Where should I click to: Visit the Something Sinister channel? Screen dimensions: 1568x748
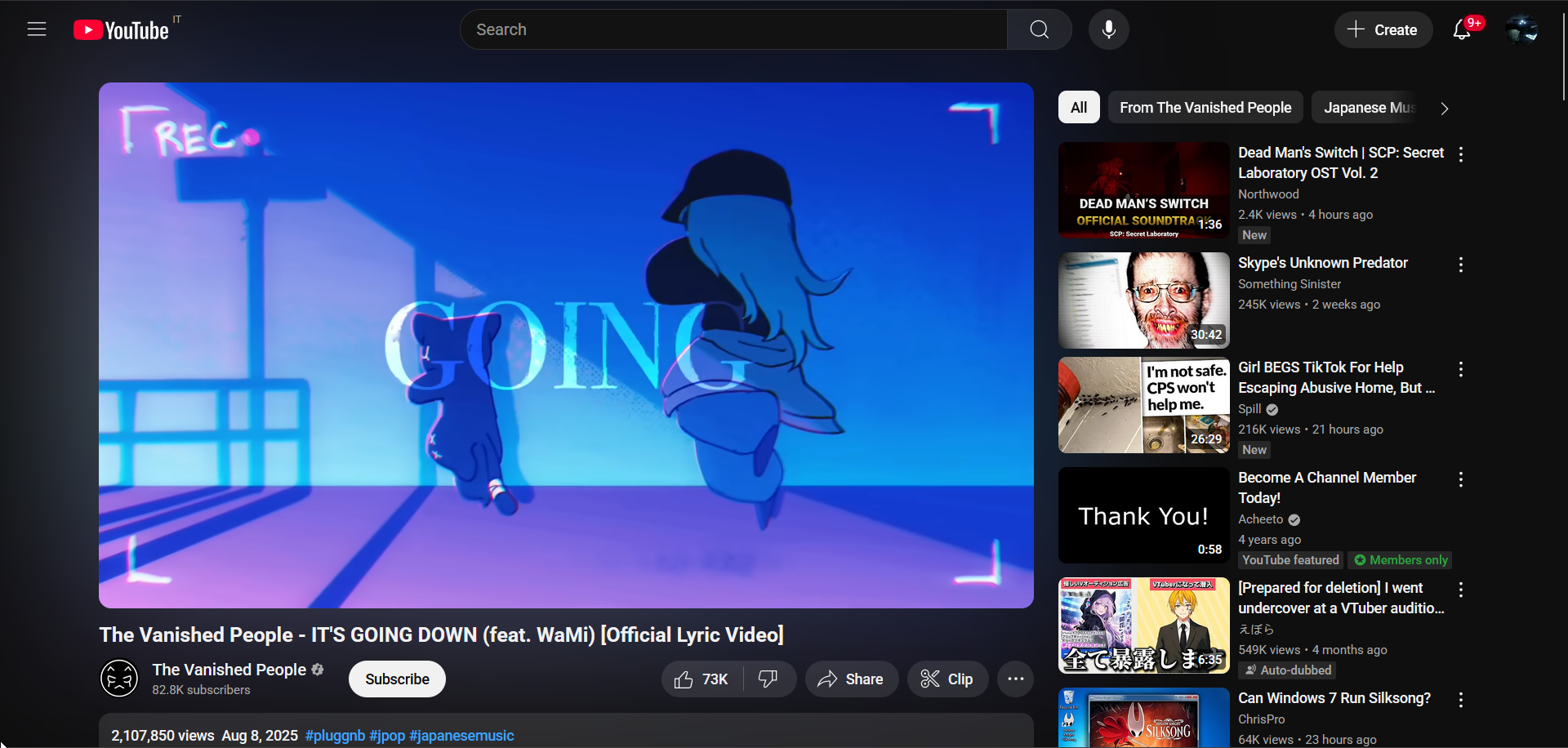1290,284
